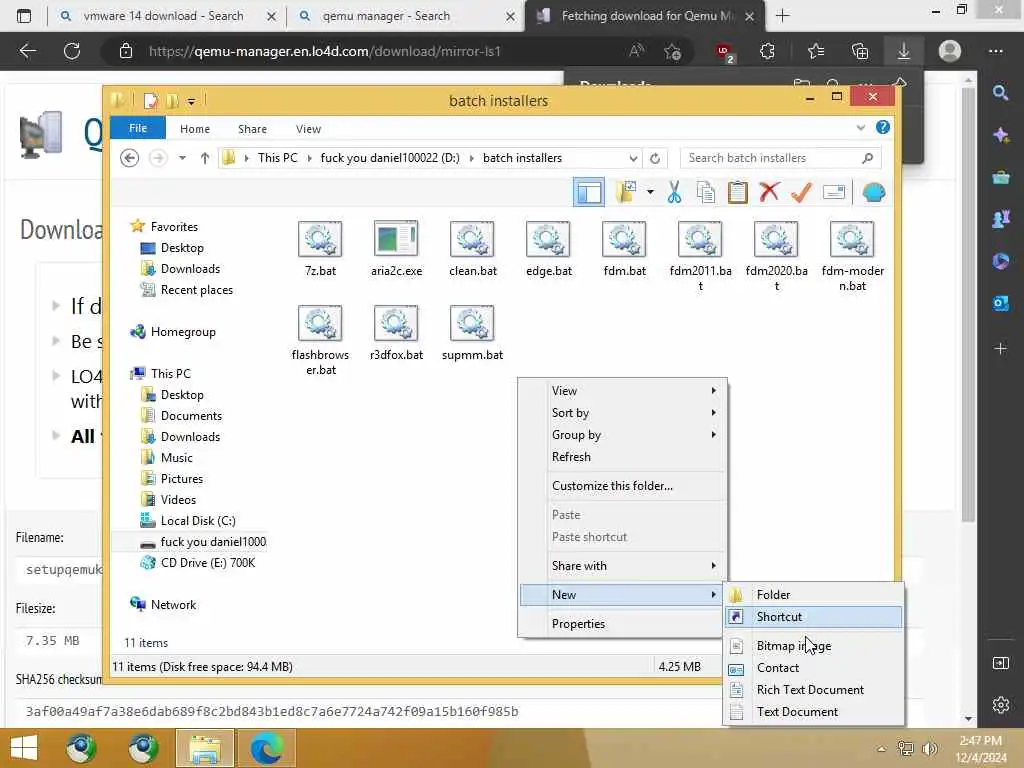The height and width of the screenshot is (768, 1024).
Task: Create new Text Document from submenu
Action: pyautogui.click(x=814, y=712)
